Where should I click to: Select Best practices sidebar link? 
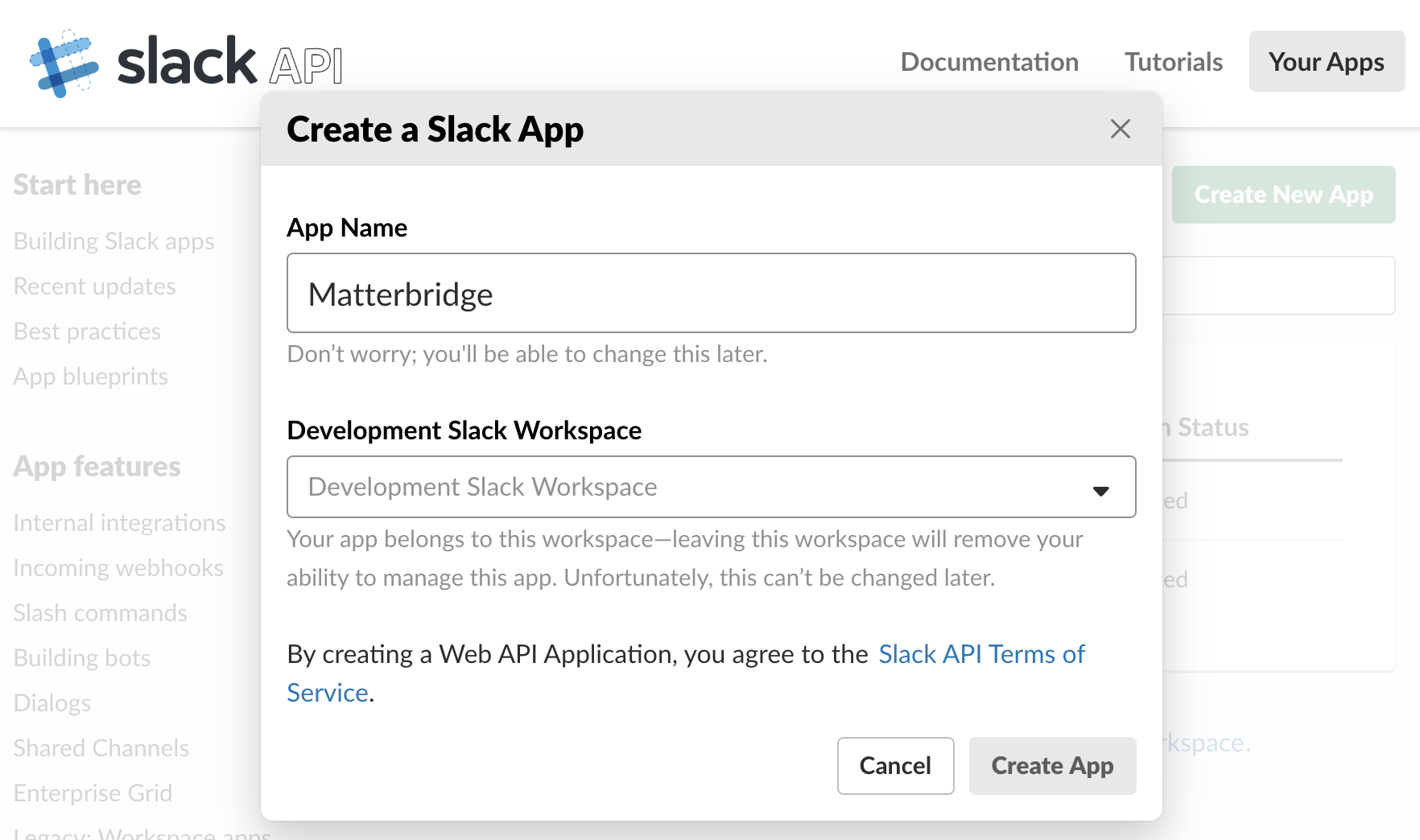pyautogui.click(x=88, y=331)
